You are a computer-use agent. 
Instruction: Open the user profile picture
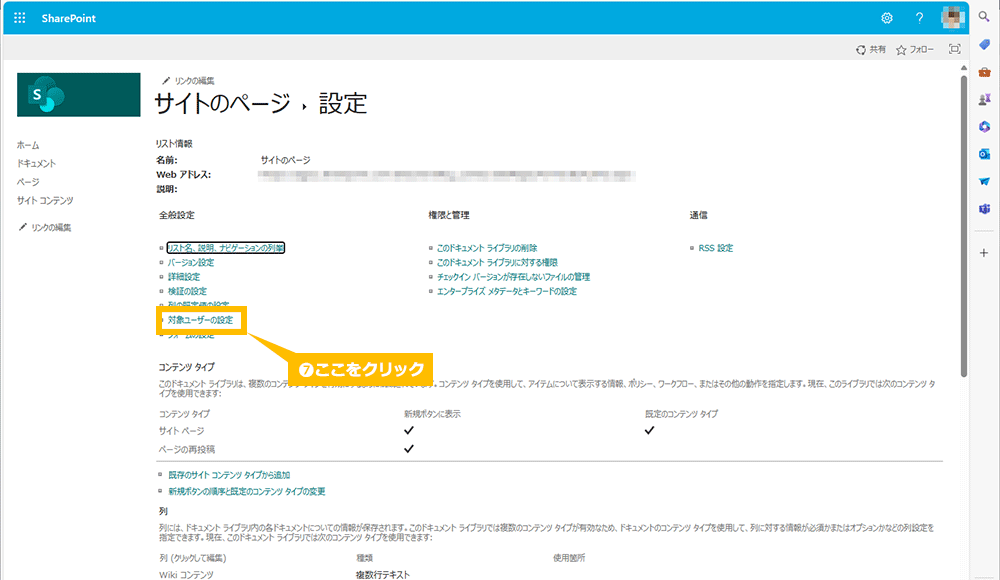coord(953,18)
